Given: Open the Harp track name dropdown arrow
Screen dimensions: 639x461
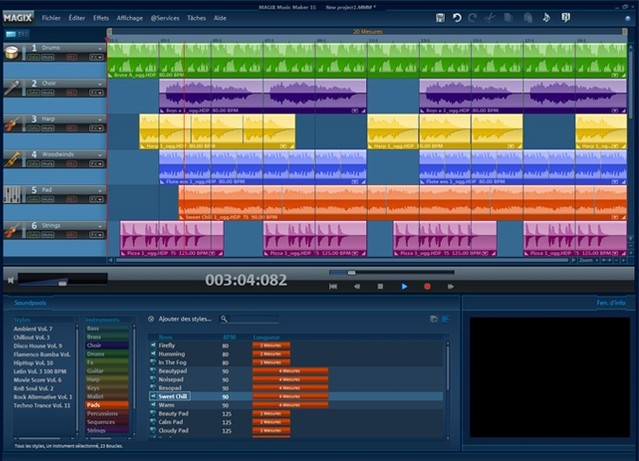Looking at the screenshot, I should (x=100, y=120).
